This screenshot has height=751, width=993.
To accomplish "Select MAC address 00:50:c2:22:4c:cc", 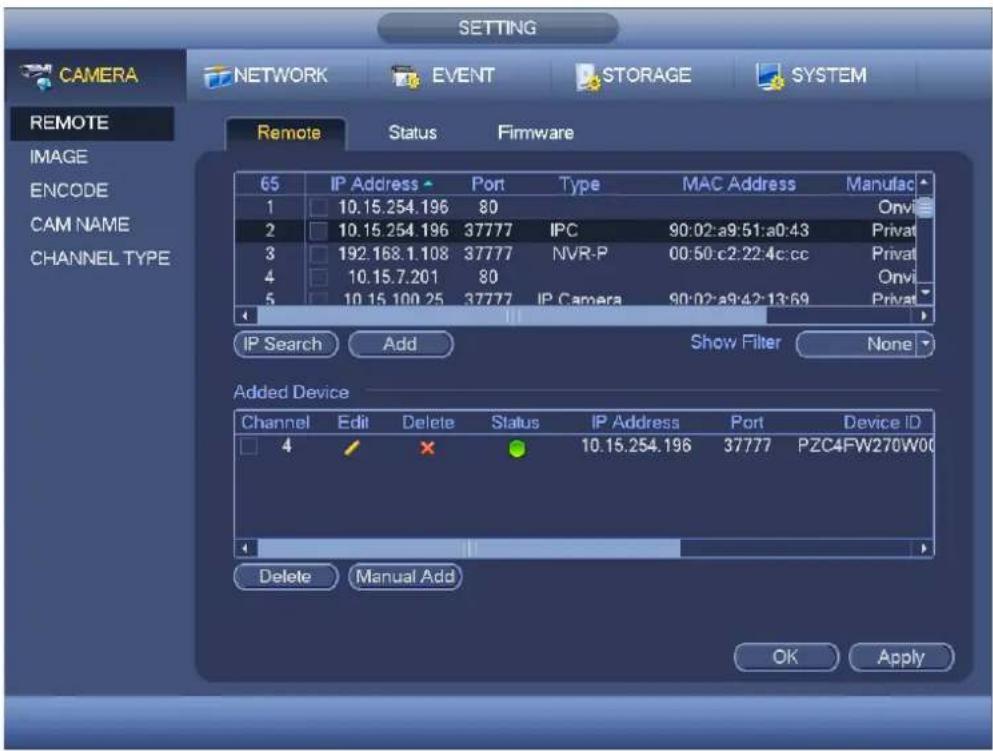I will [738, 254].
